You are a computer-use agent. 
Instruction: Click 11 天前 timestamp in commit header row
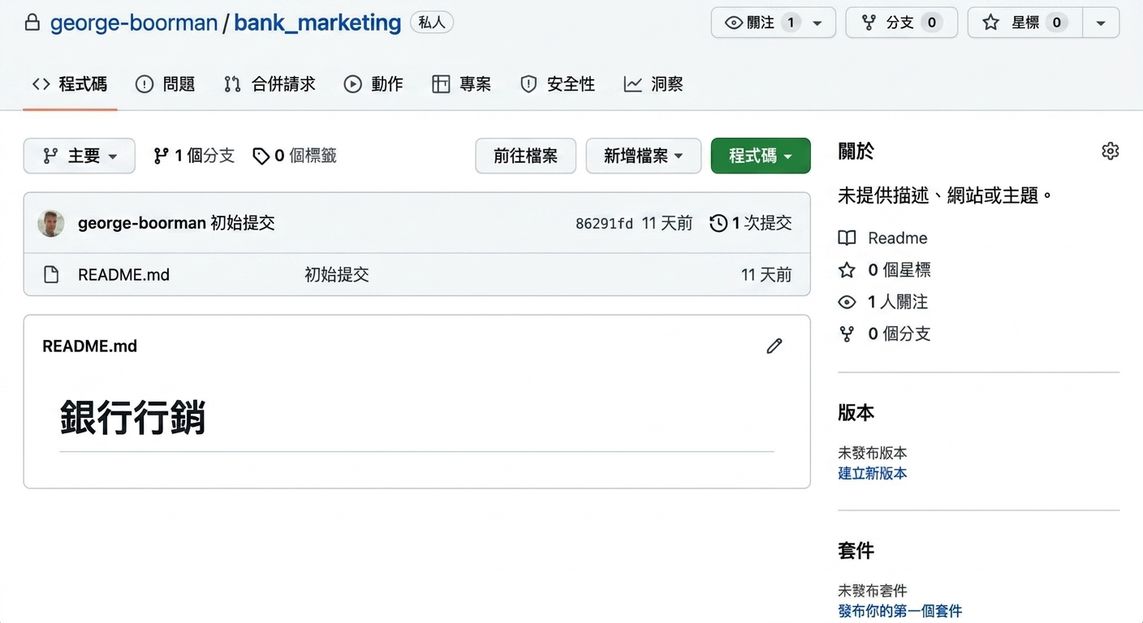(x=667, y=223)
